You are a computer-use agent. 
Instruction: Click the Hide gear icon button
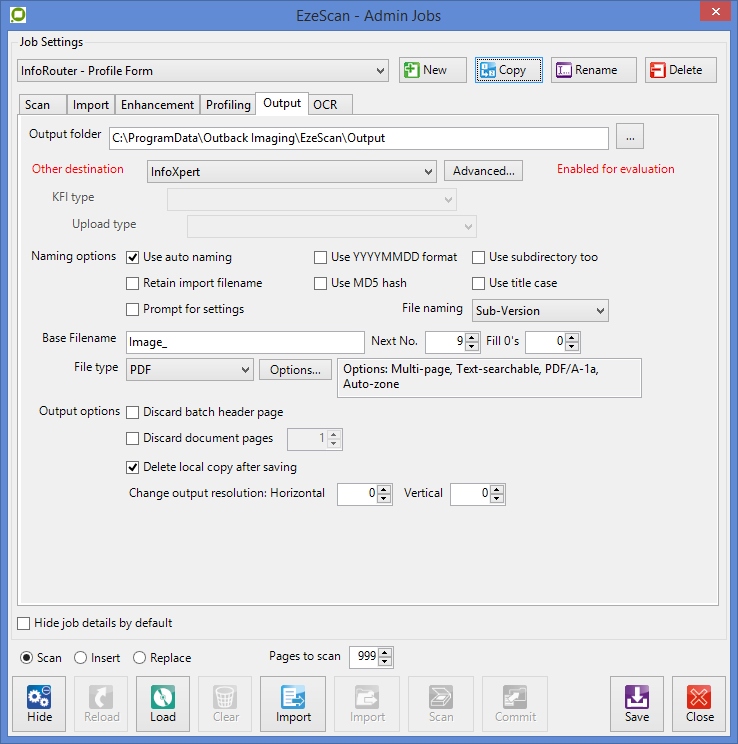pyautogui.click(x=40, y=704)
